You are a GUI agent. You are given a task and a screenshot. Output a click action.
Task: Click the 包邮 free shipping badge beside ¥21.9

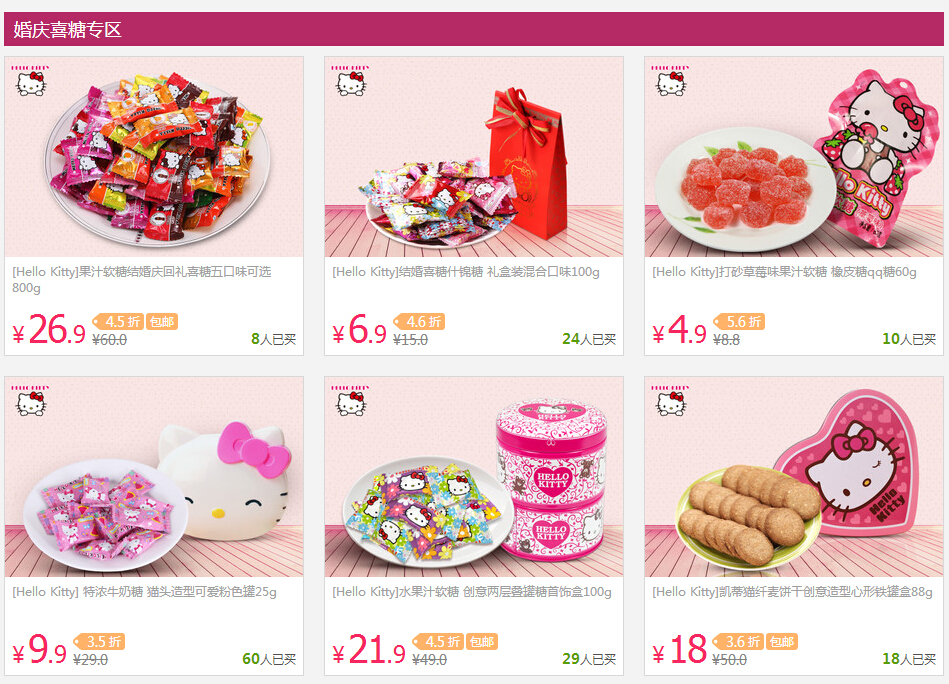coord(482,642)
